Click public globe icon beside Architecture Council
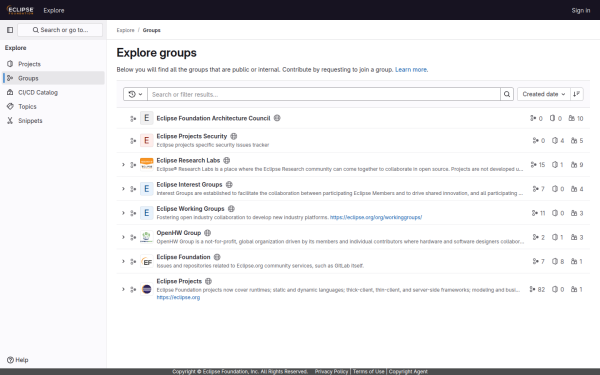The image size is (600, 375). tap(277, 118)
